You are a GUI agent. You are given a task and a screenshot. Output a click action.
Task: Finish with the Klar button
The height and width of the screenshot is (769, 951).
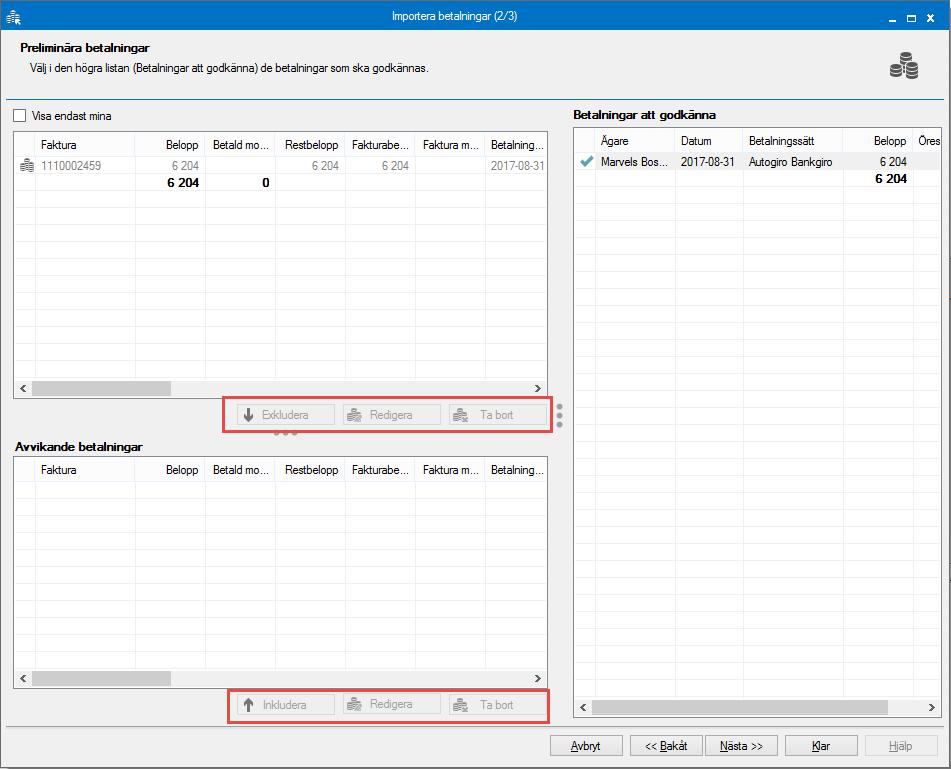tap(821, 746)
